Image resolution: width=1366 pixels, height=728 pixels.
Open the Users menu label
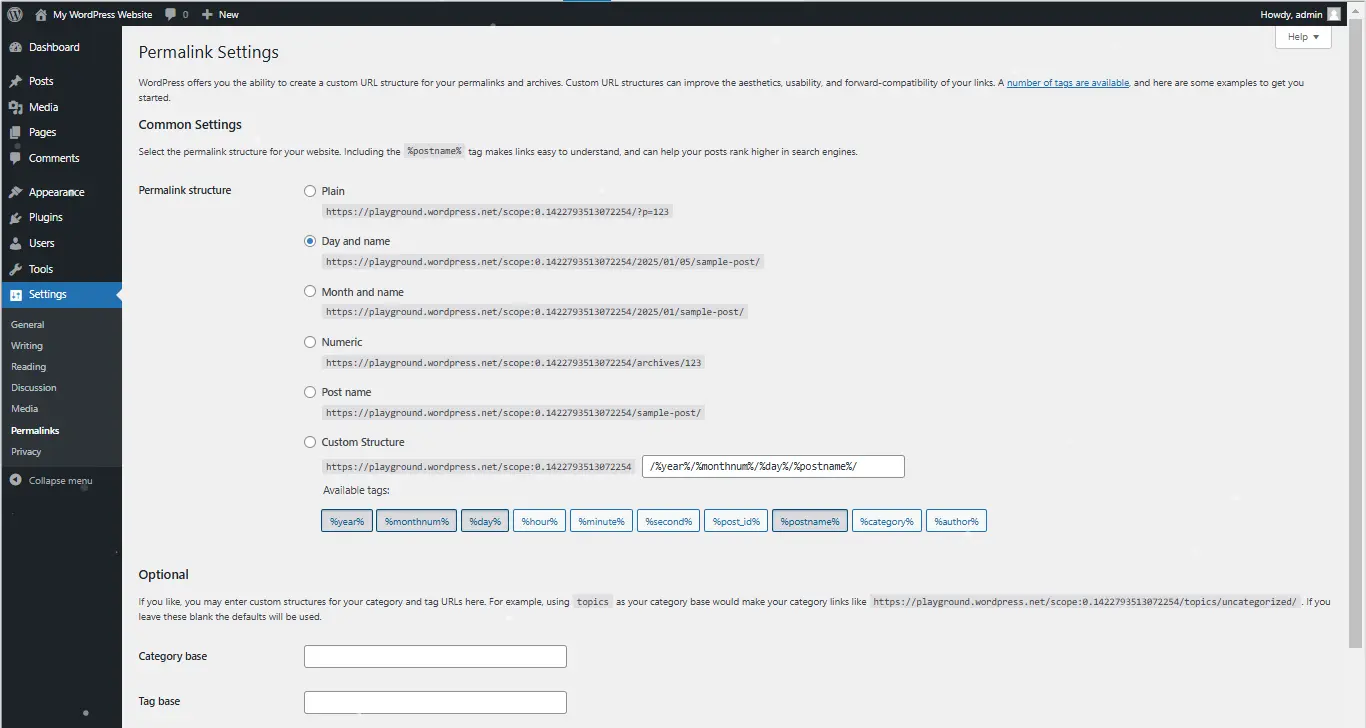42,243
